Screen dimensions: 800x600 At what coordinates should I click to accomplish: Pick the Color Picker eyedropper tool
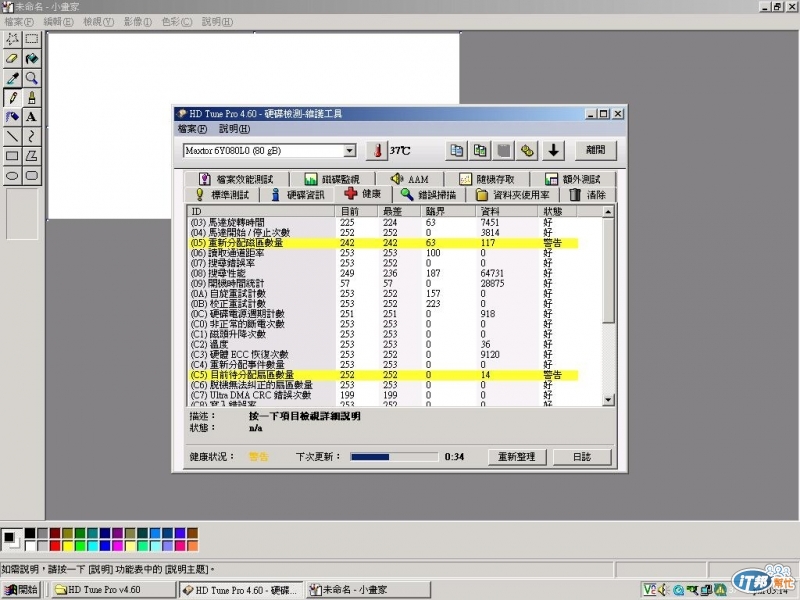click(x=12, y=78)
